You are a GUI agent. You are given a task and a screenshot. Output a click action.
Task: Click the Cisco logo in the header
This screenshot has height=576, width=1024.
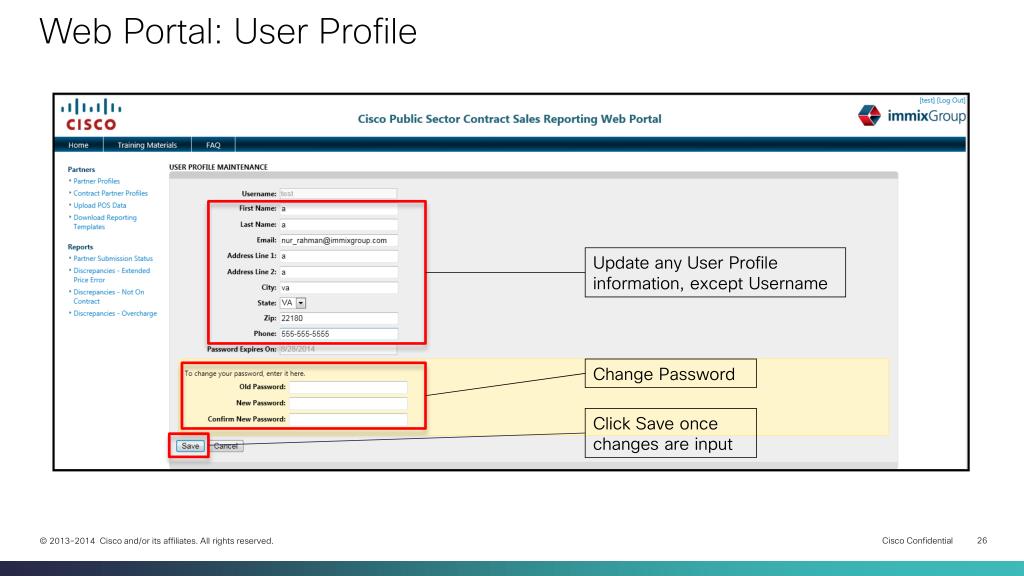tap(91, 115)
